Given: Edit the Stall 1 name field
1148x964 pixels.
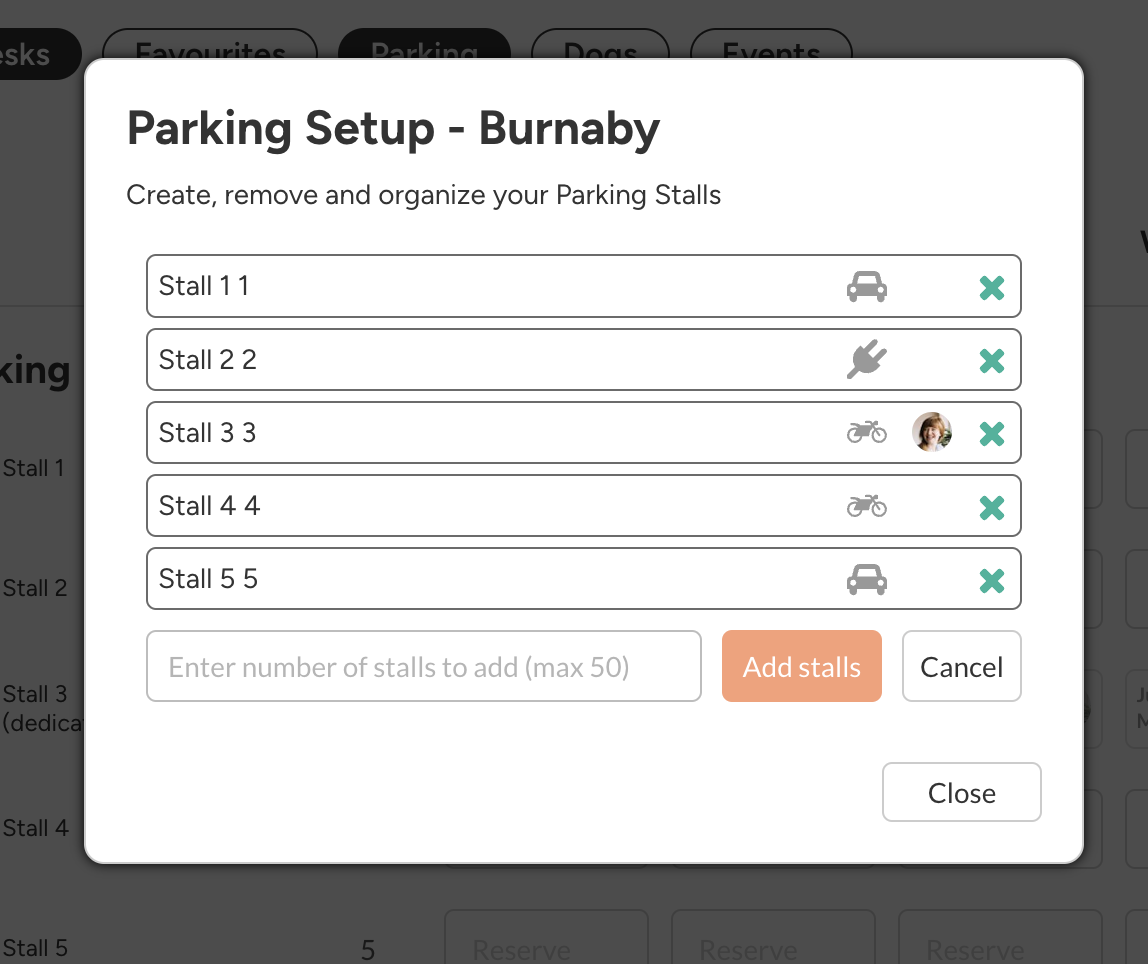Looking at the screenshot, I should click(480, 287).
